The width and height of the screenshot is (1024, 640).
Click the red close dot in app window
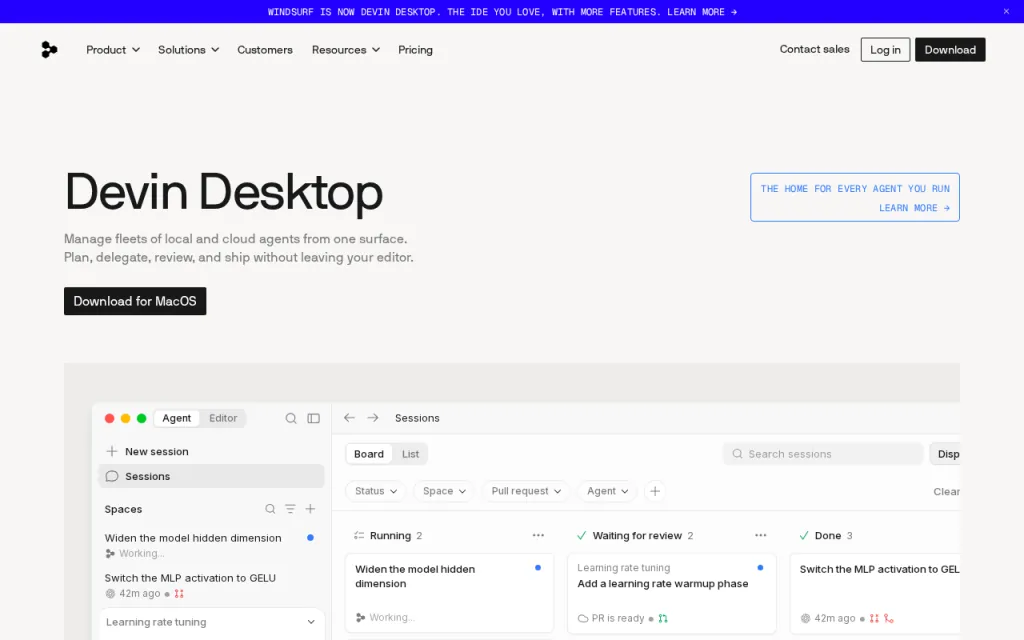point(110,418)
